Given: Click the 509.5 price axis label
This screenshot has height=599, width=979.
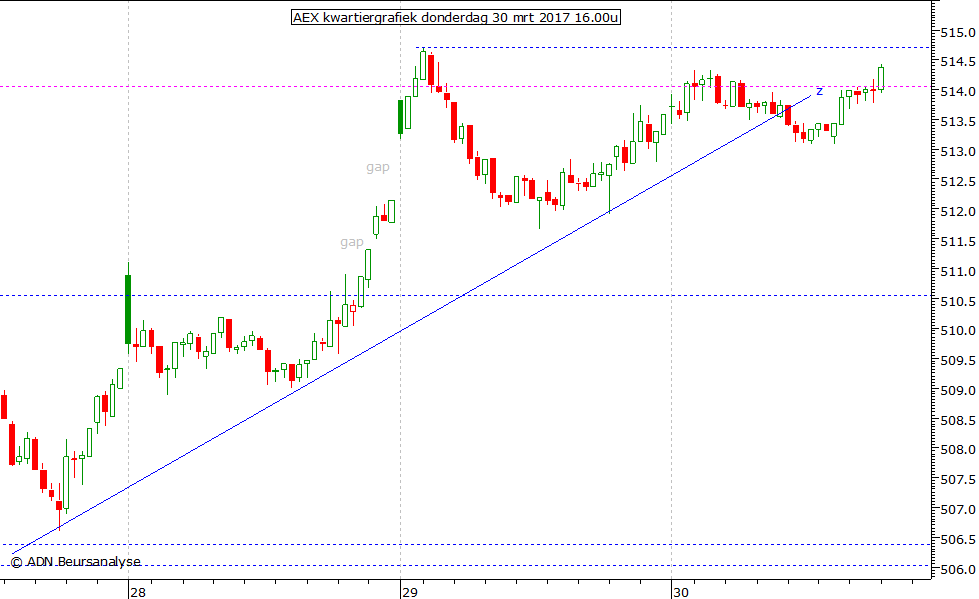Looking at the screenshot, I should (x=958, y=360).
